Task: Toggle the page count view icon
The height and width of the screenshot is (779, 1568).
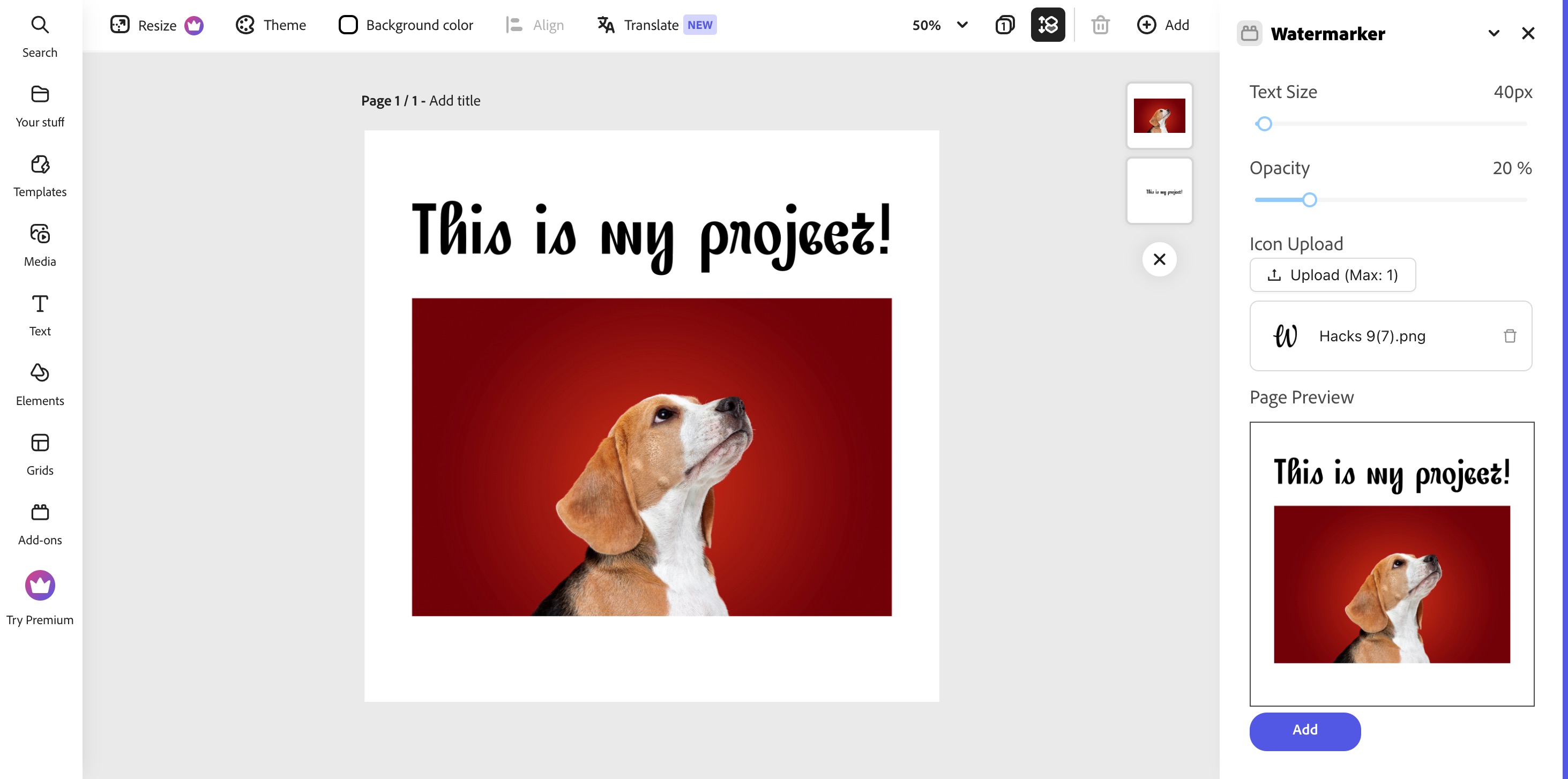Action: (1004, 25)
